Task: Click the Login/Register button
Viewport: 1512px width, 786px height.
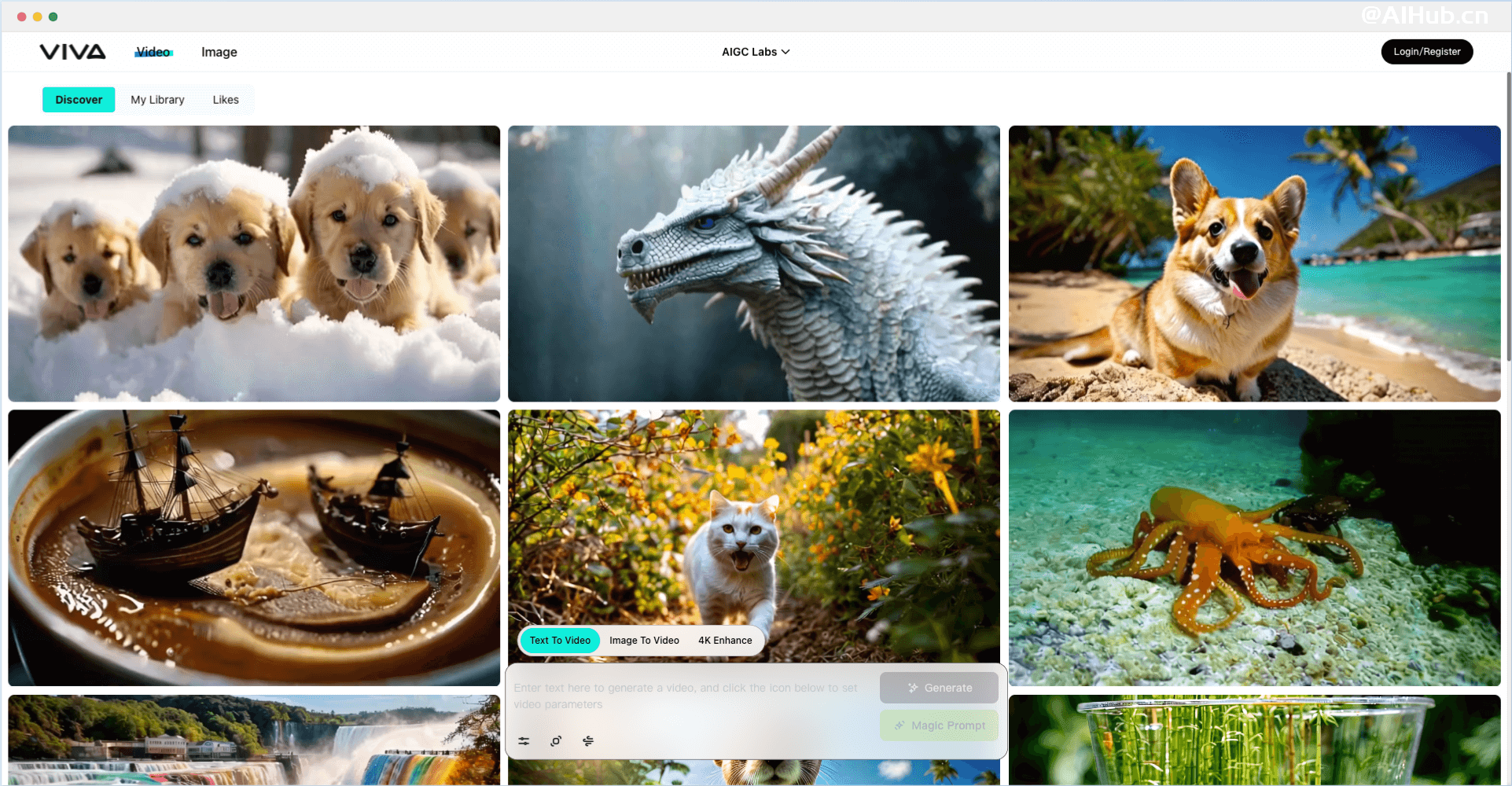Action: [1426, 52]
